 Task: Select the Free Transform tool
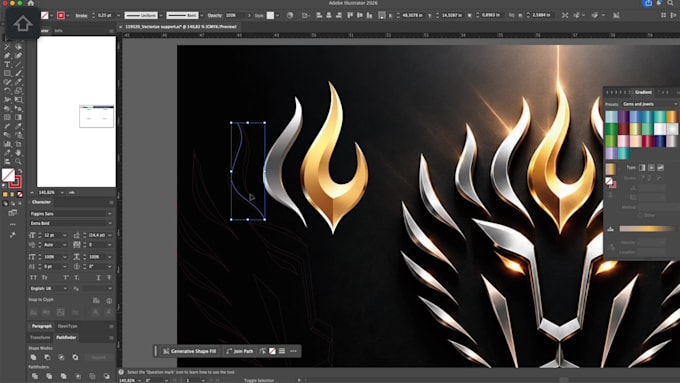click(18, 100)
